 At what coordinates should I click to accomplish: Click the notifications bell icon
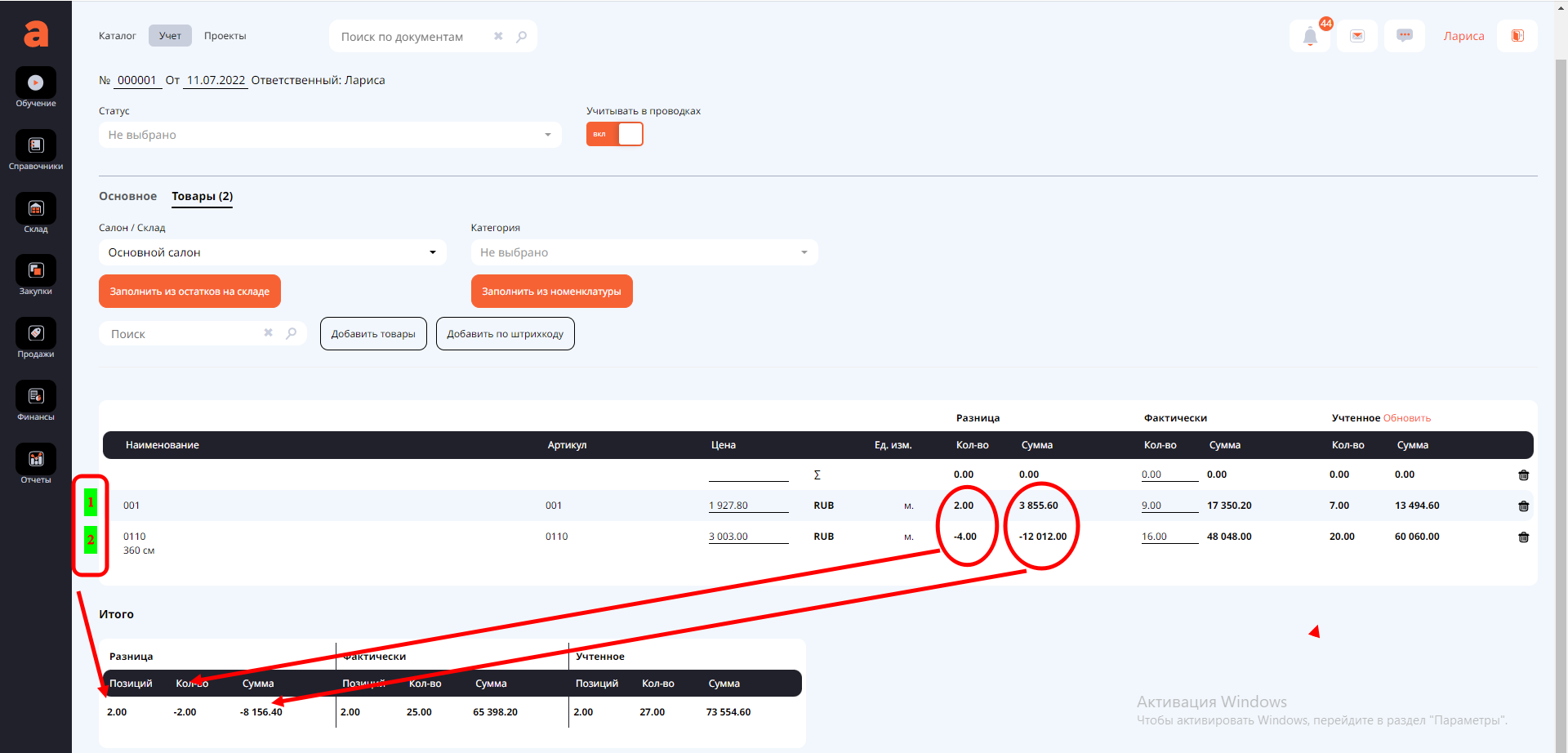click(1310, 36)
